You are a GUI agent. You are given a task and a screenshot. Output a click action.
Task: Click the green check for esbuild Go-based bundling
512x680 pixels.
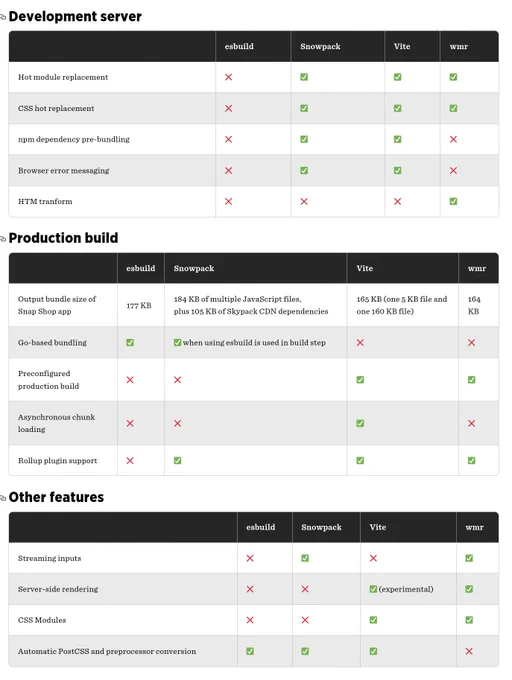[x=130, y=343]
